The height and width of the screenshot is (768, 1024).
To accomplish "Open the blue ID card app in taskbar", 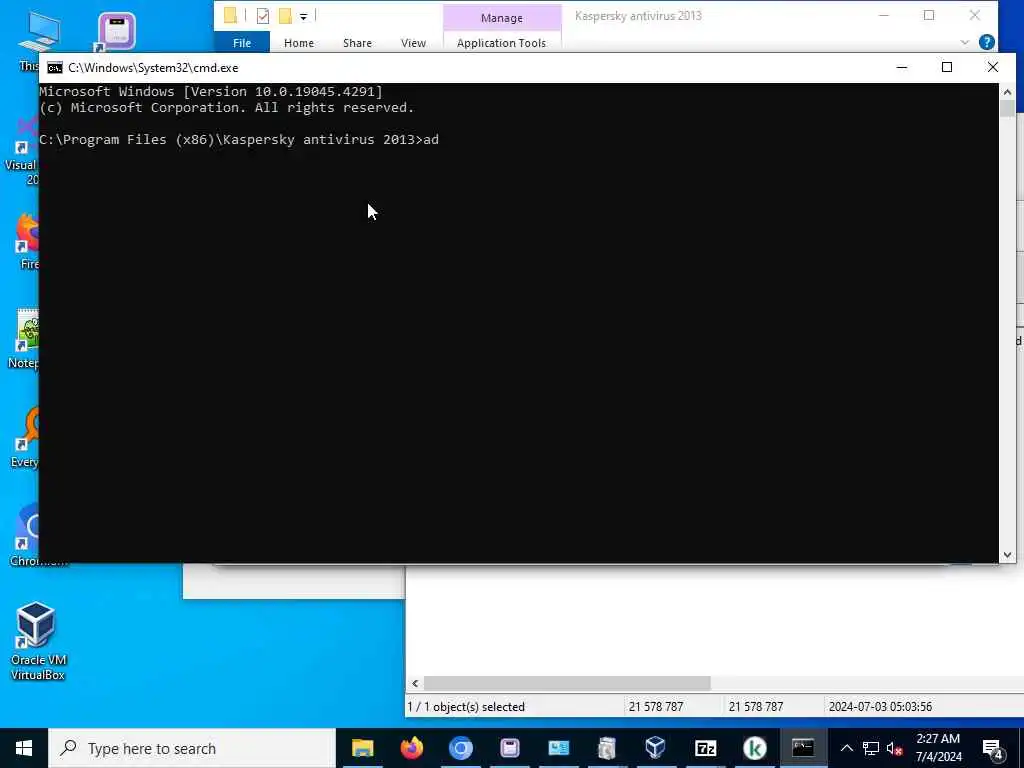I will 558,748.
